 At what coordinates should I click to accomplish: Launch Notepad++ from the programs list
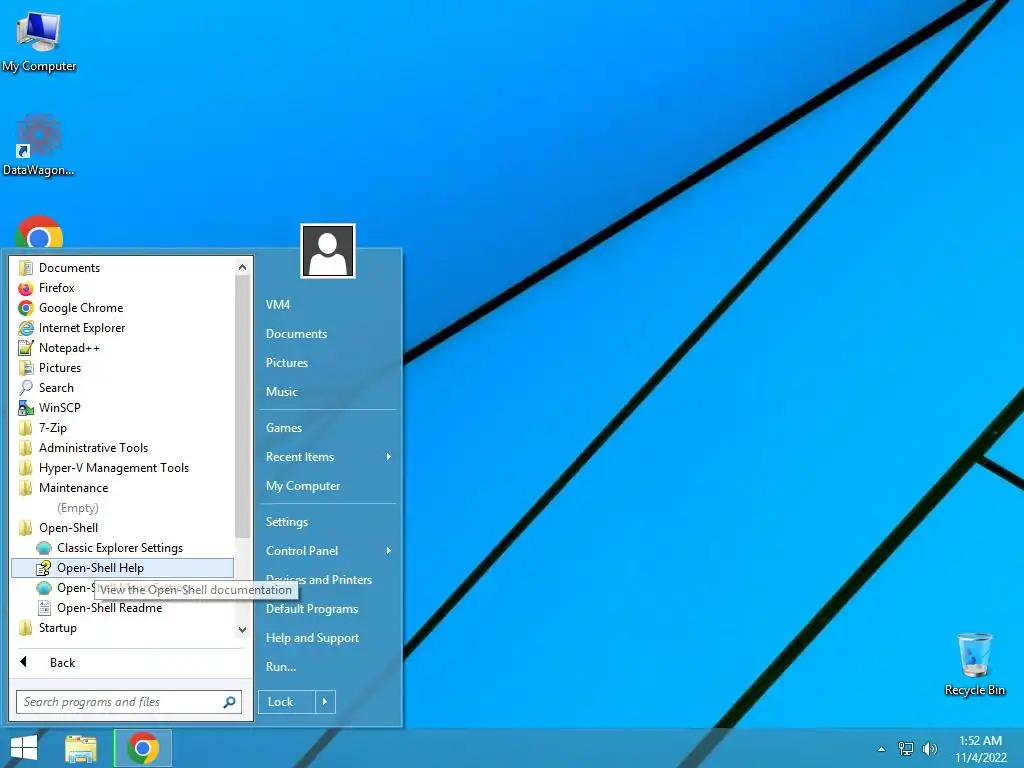coord(123,348)
